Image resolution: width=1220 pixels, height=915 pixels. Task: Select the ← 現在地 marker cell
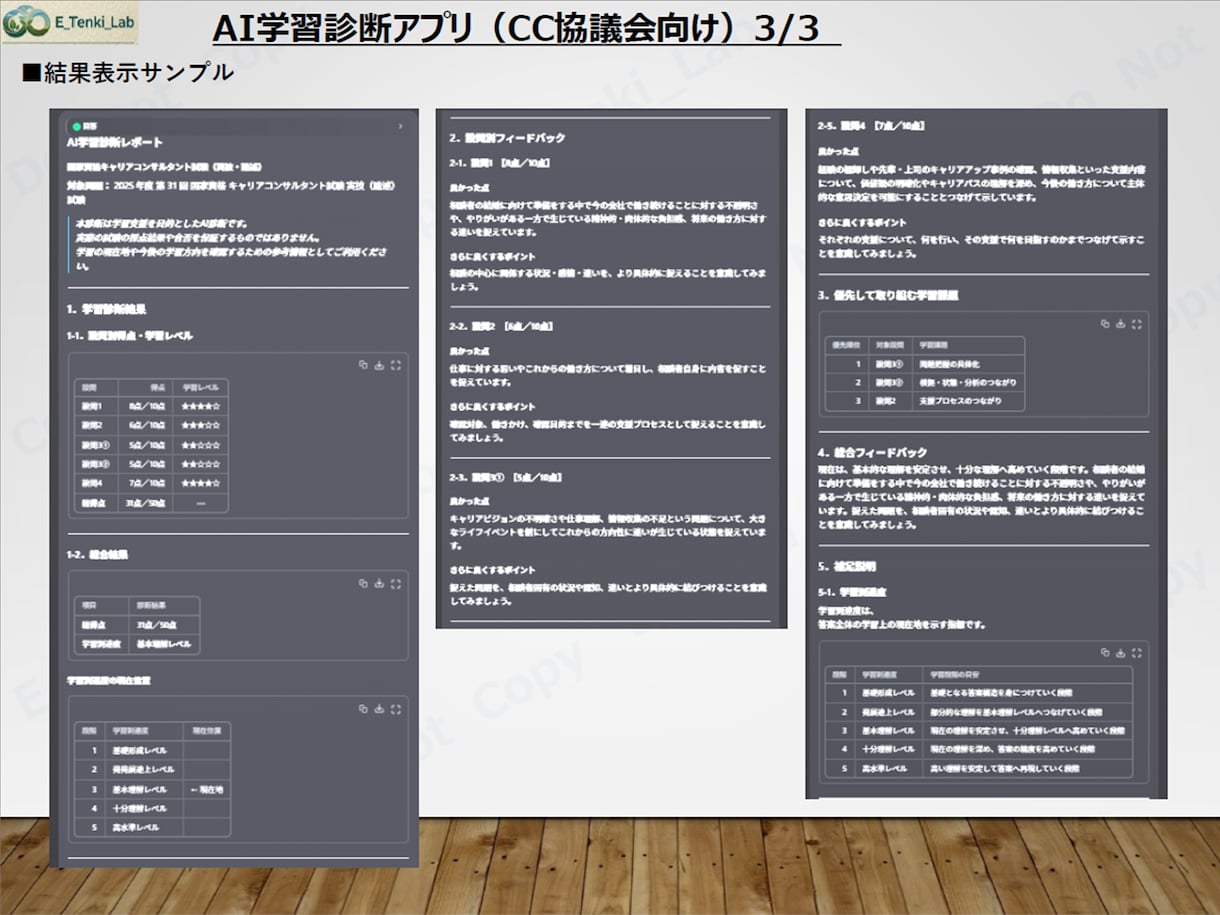207,789
